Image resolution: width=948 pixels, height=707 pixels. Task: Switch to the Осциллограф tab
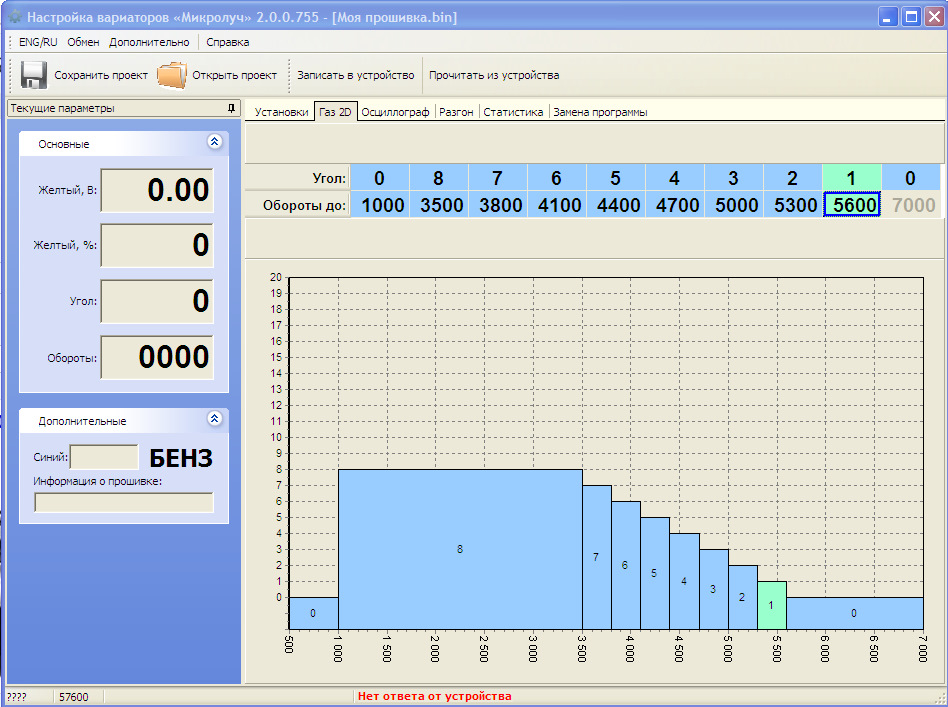click(x=396, y=112)
